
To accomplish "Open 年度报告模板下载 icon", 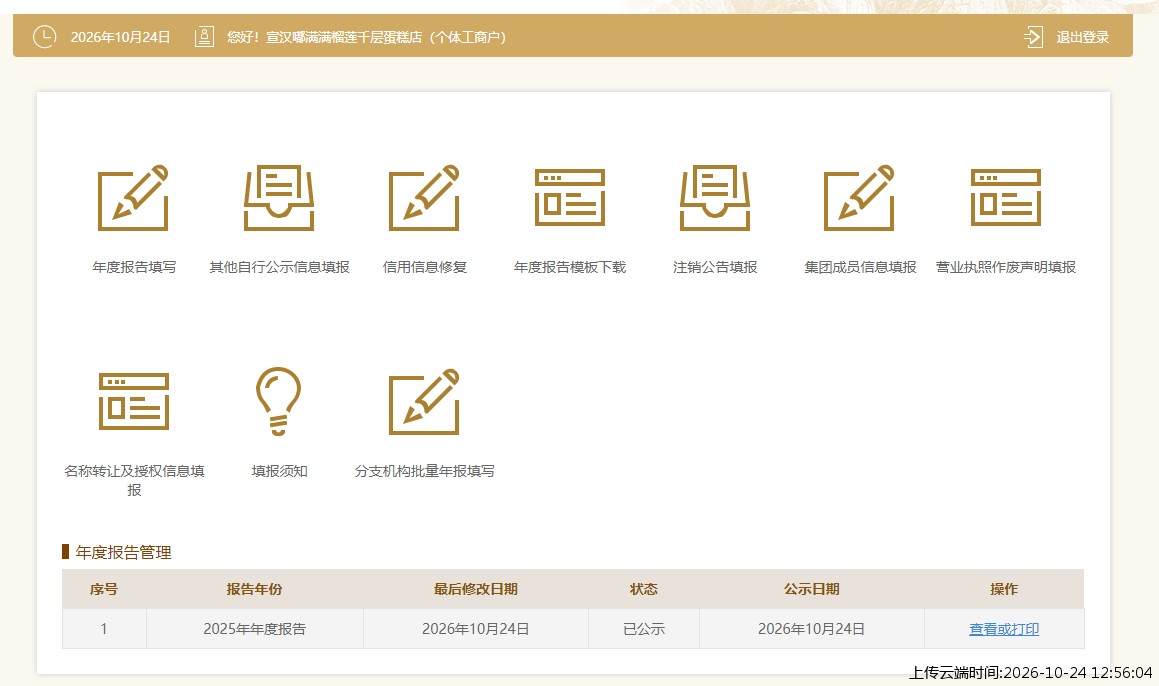I will (570, 197).
